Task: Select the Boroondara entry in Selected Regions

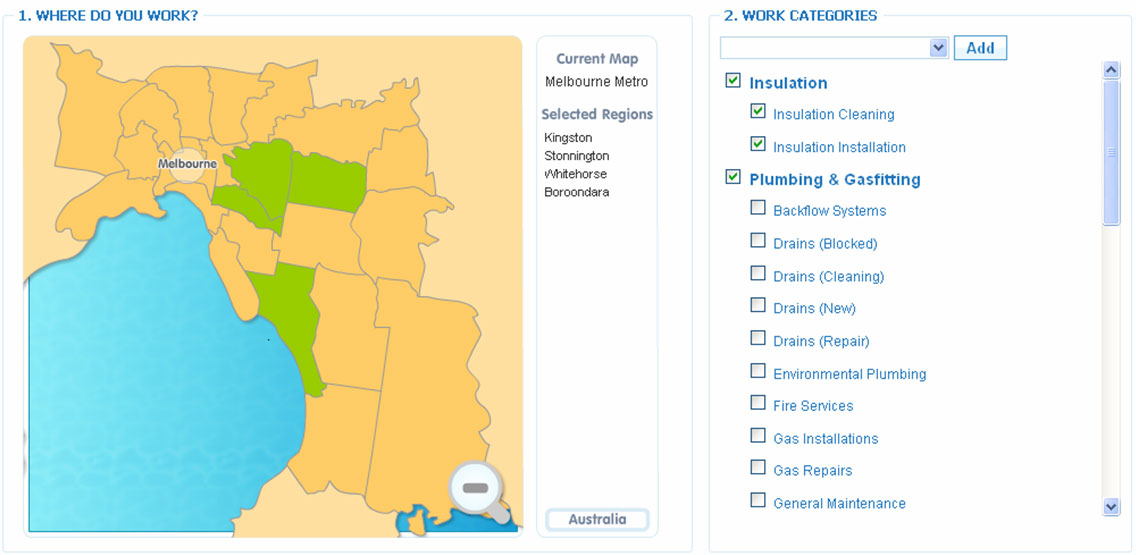Action: [577, 192]
